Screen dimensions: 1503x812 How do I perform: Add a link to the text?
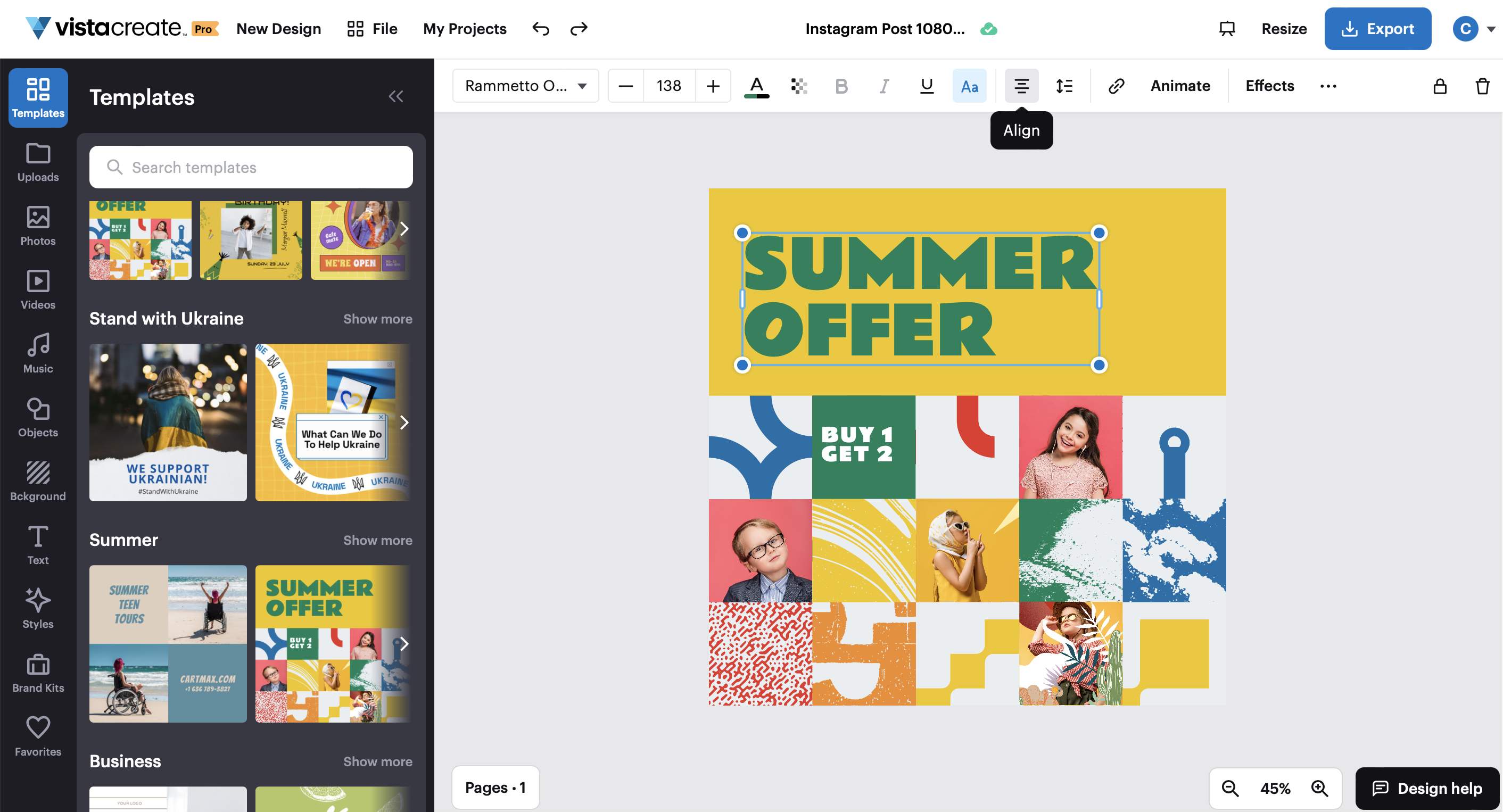(x=1116, y=86)
